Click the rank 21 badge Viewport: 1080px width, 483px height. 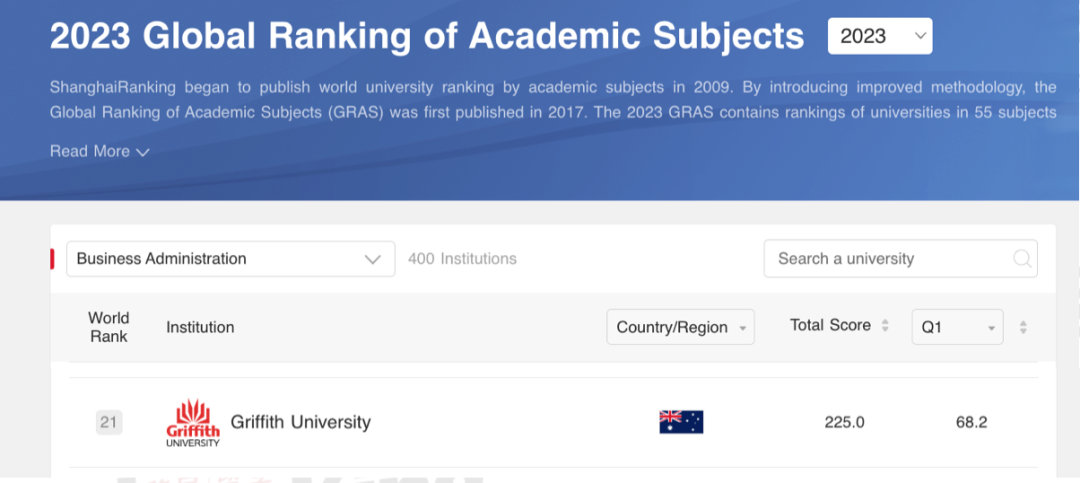[x=109, y=422]
